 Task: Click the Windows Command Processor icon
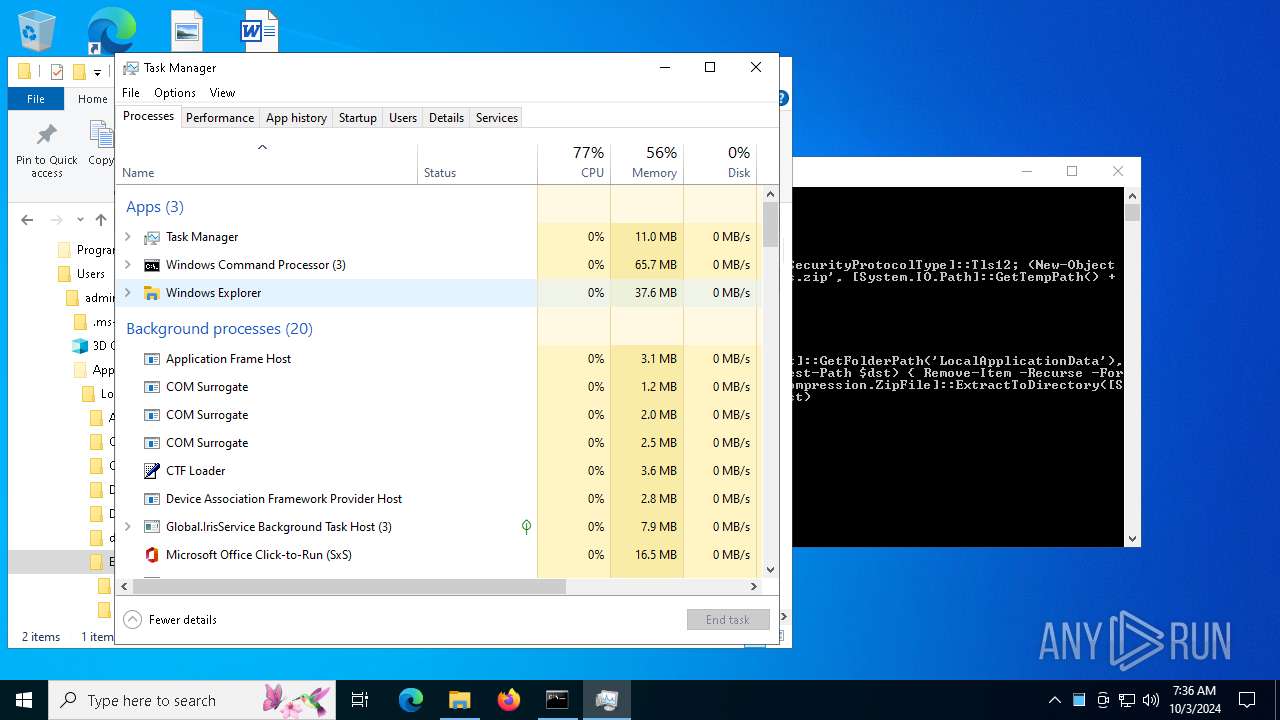click(152, 265)
